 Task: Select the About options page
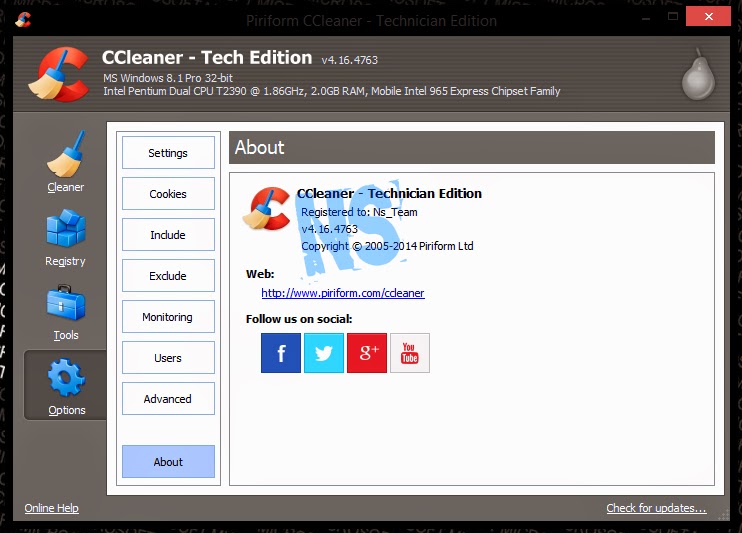168,462
